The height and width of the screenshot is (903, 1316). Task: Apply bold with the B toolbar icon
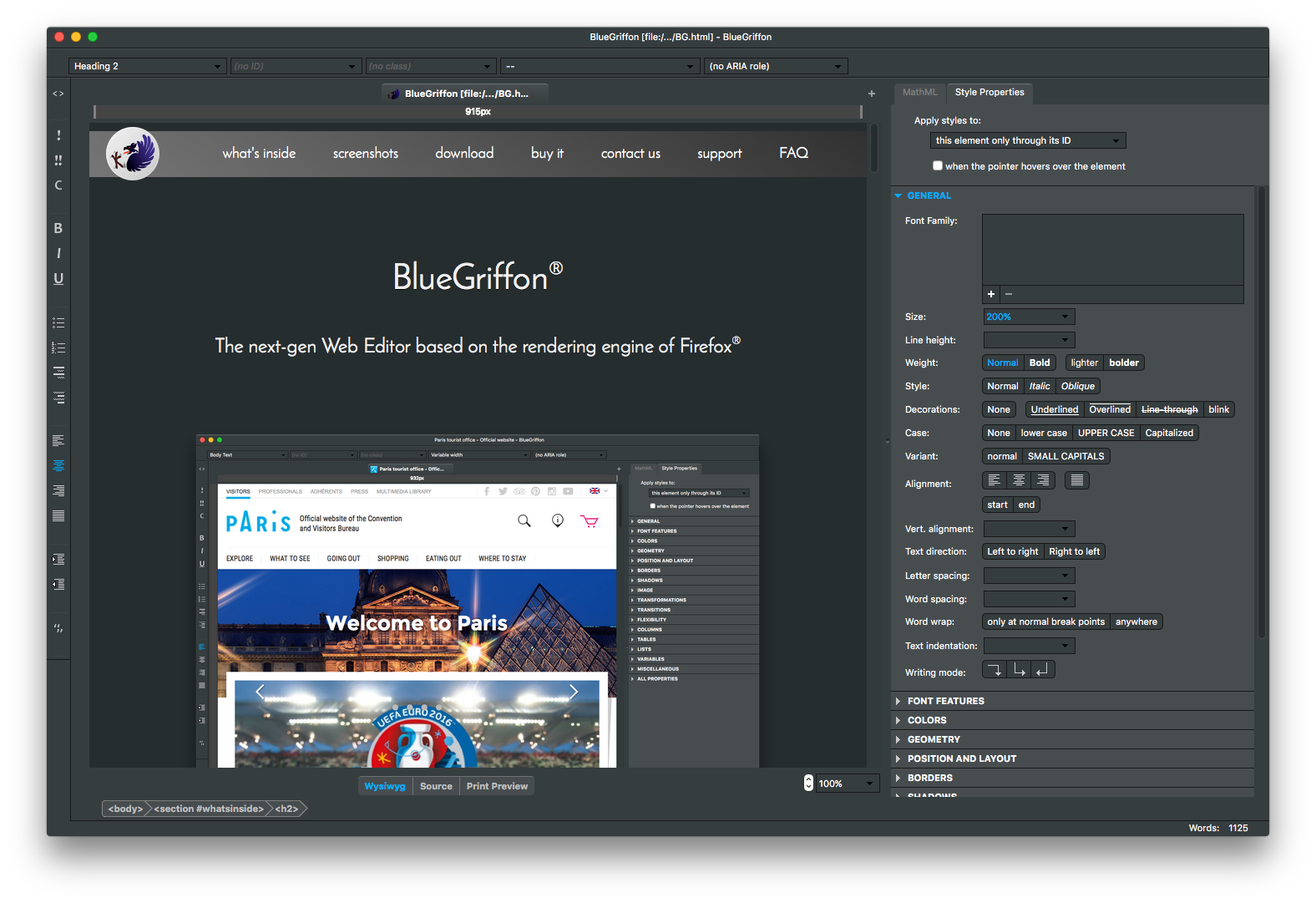click(x=58, y=228)
